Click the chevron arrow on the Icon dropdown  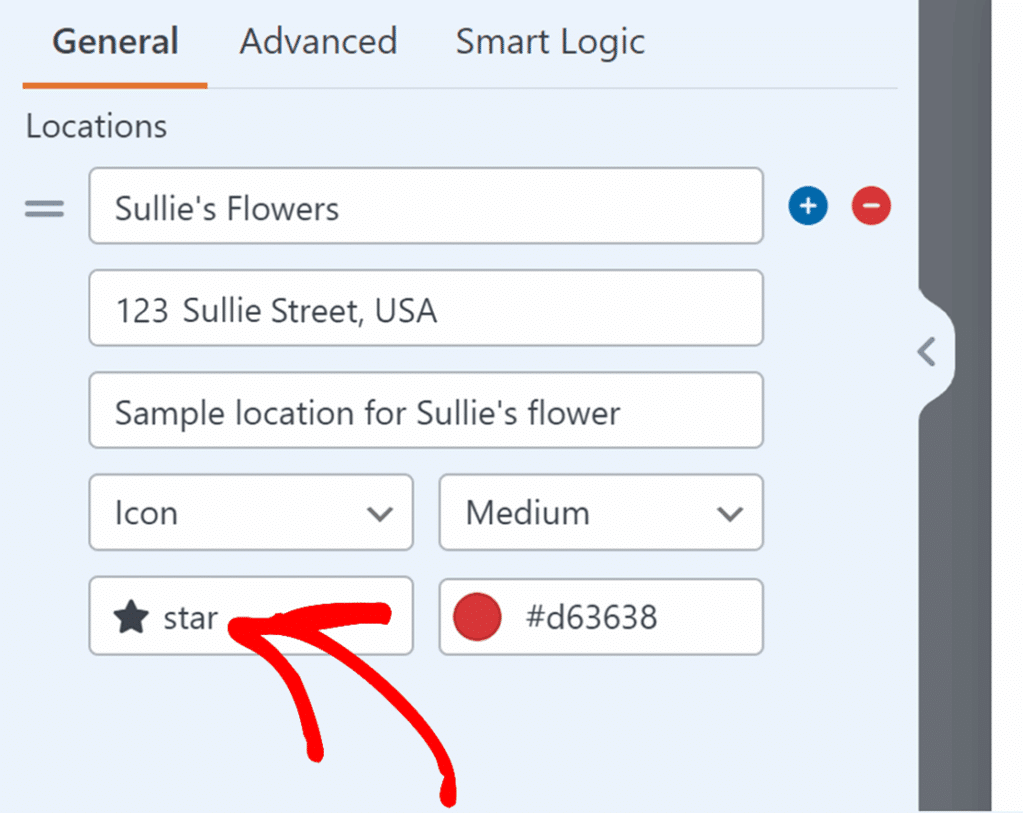pyautogui.click(x=380, y=513)
